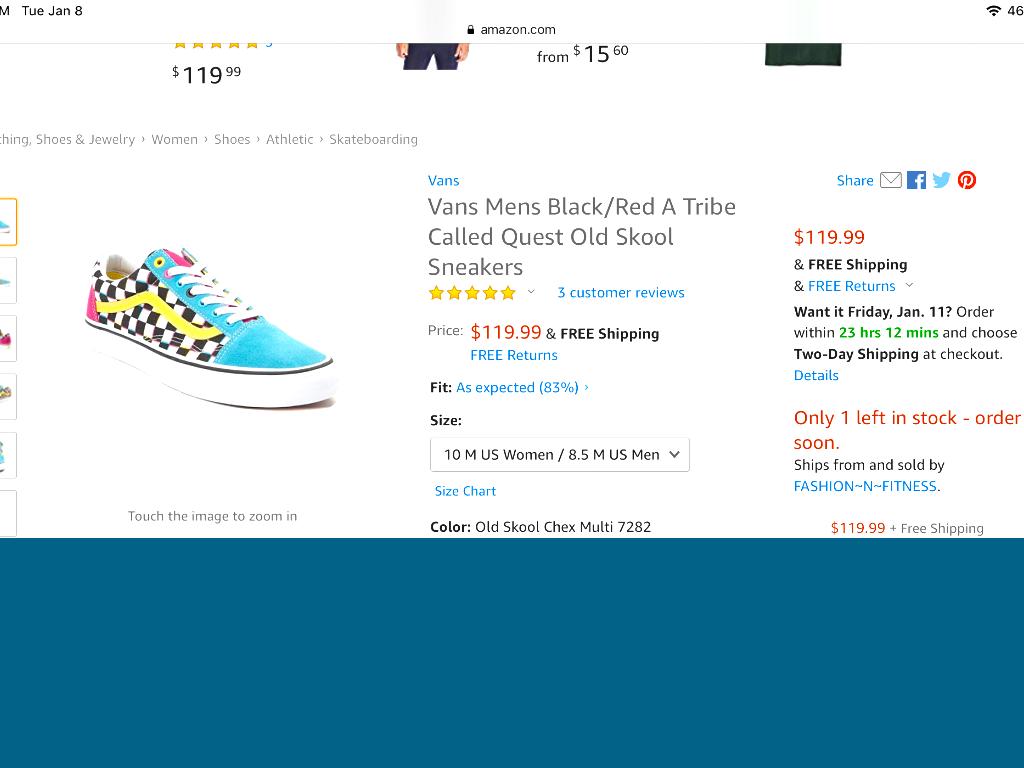
Task: Share product on Twitter bird icon
Action: 941,180
